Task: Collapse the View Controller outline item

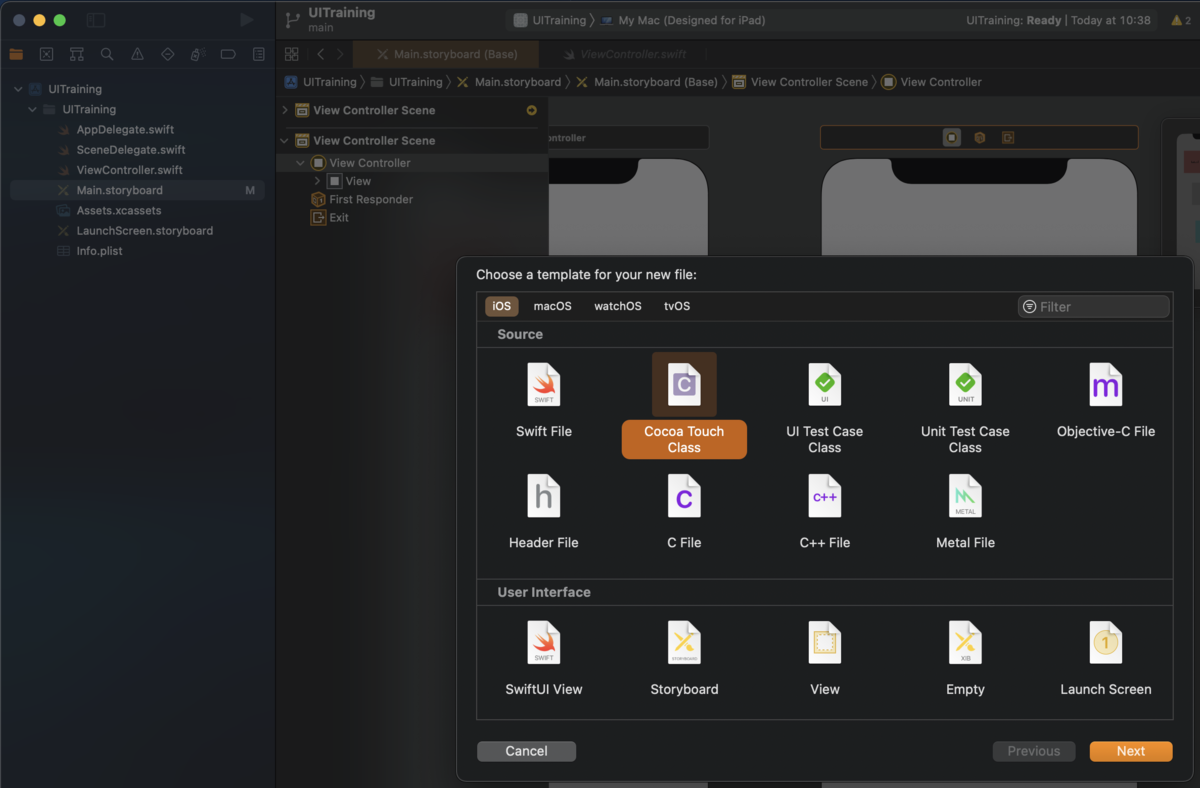Action: click(x=300, y=163)
